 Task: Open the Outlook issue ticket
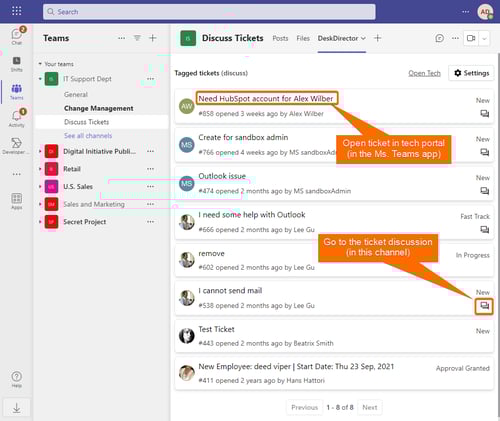[222, 176]
